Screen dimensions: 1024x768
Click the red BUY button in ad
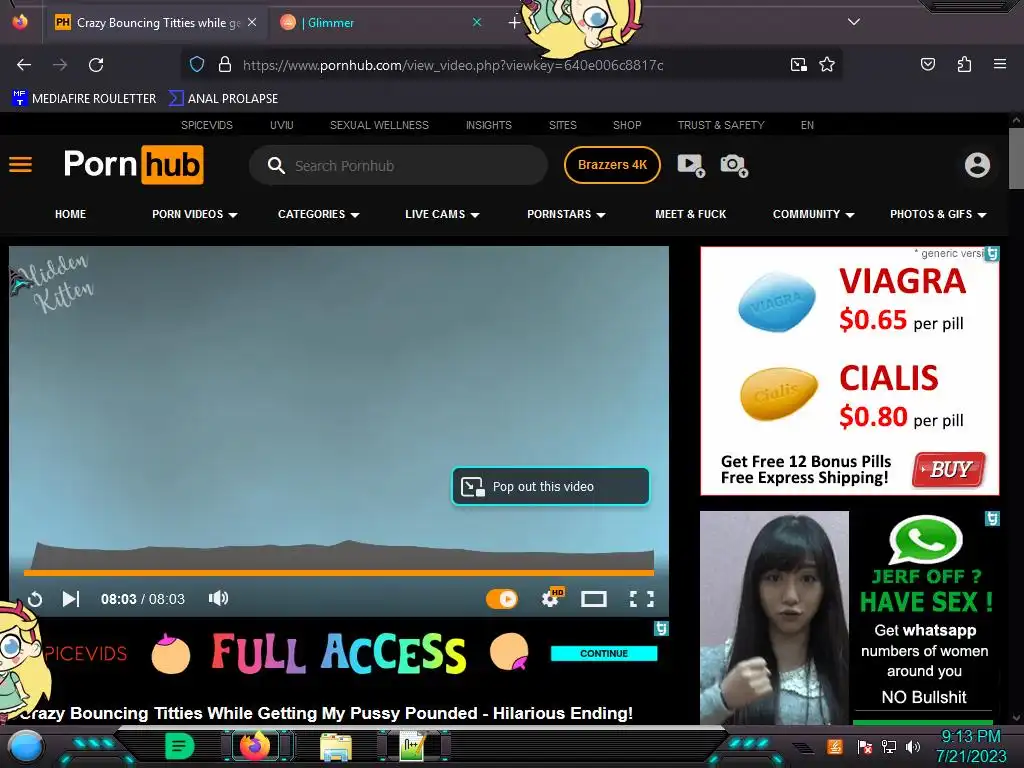point(950,470)
